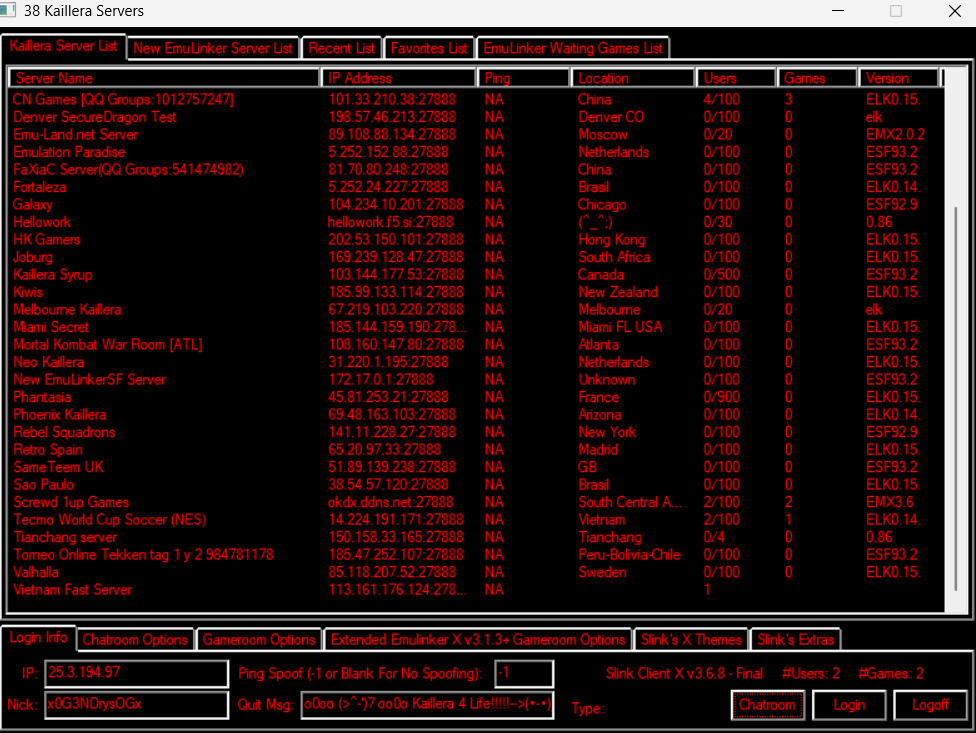Select the Fortaleza server row
This screenshot has width=976, height=733.
click(476, 187)
